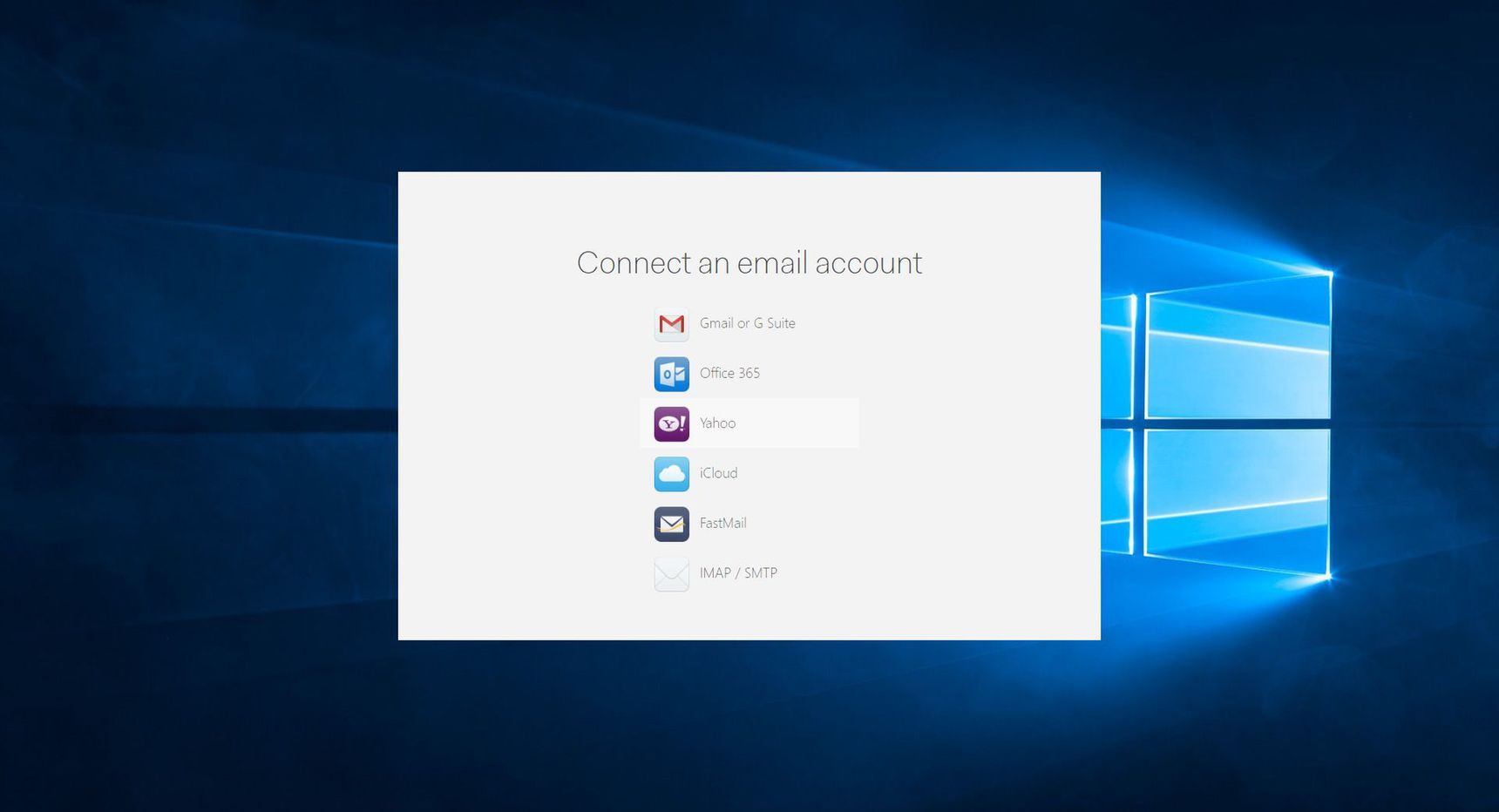Image resolution: width=1499 pixels, height=812 pixels.
Task: Choose the Office 365 text option
Action: tap(729, 373)
